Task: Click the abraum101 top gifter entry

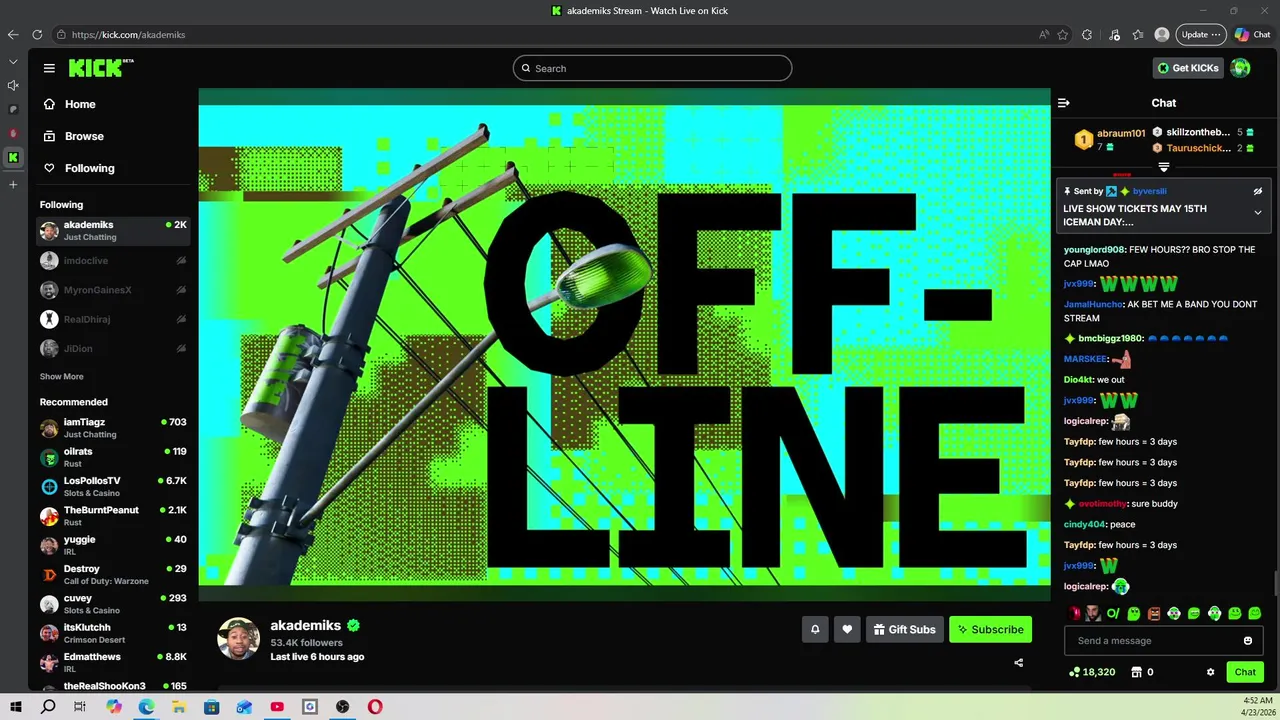Action: pos(1110,140)
